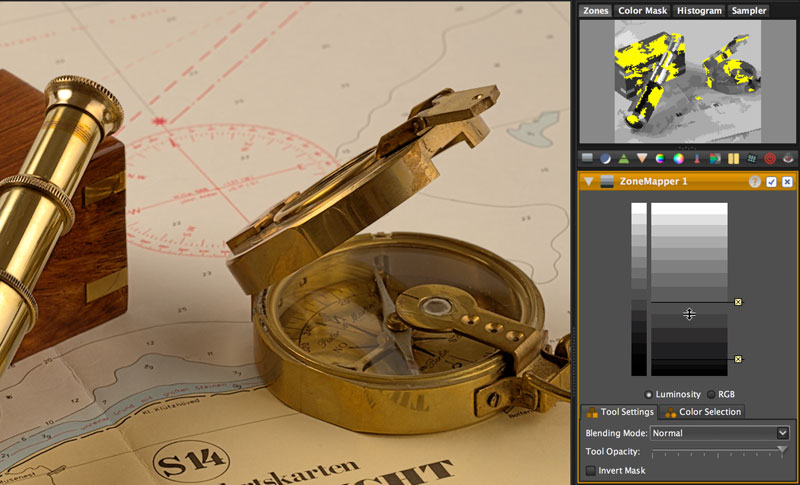Screen dimensions: 800x485
Task: Select the Luminosity radio button
Action: tap(648, 394)
